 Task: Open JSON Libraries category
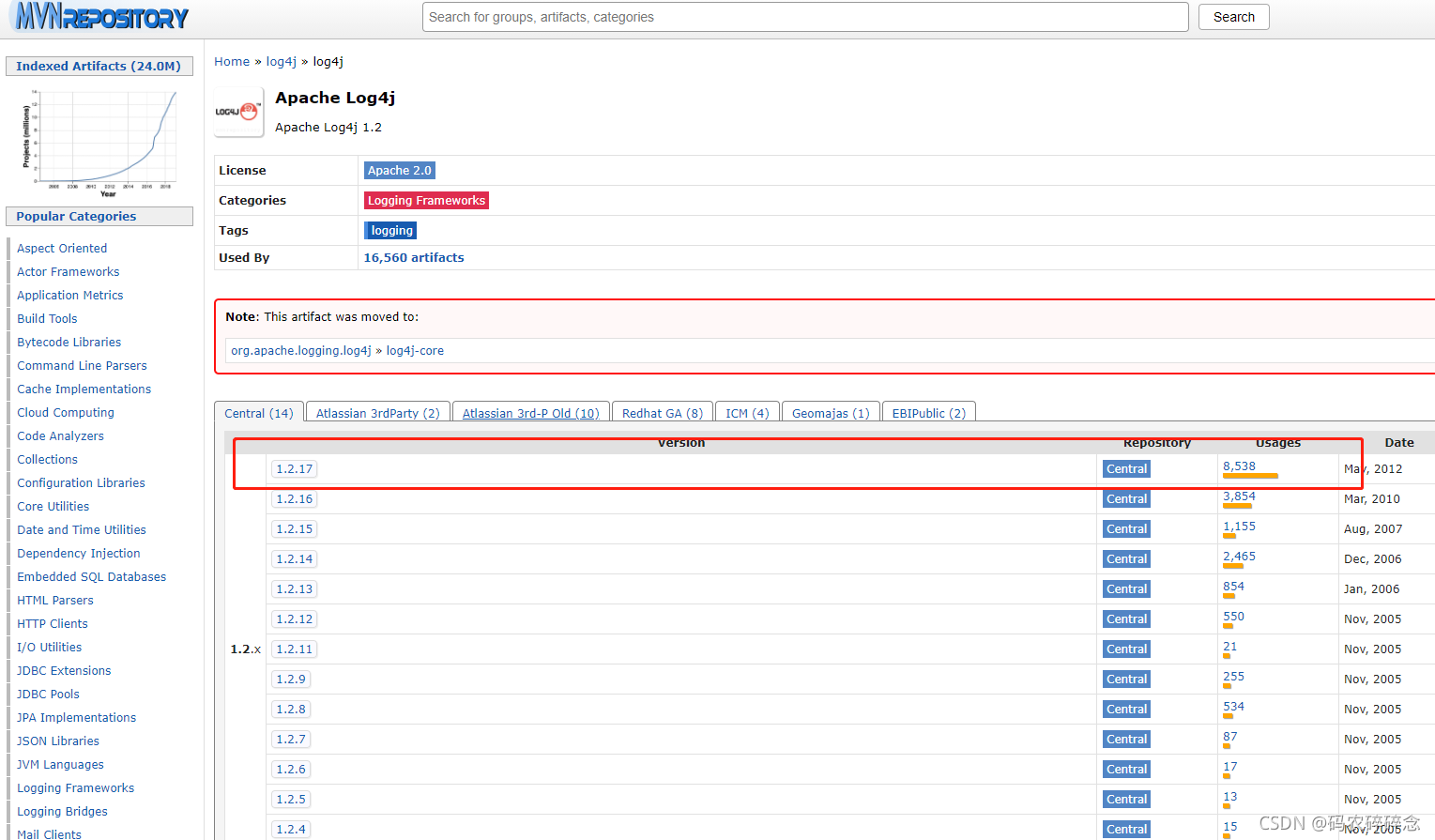click(x=58, y=741)
